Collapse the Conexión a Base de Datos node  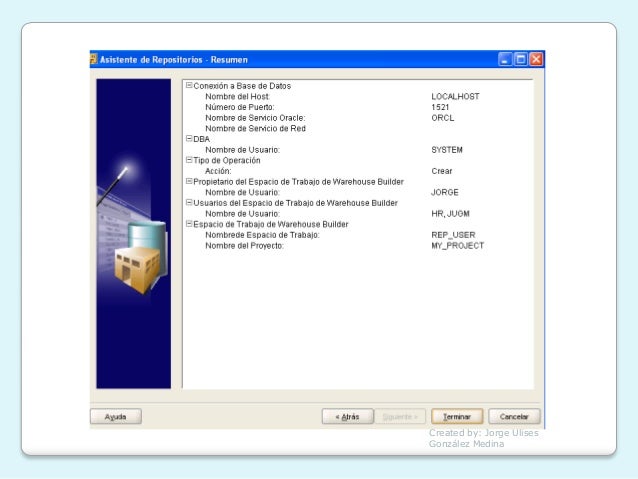pyautogui.click(x=189, y=85)
